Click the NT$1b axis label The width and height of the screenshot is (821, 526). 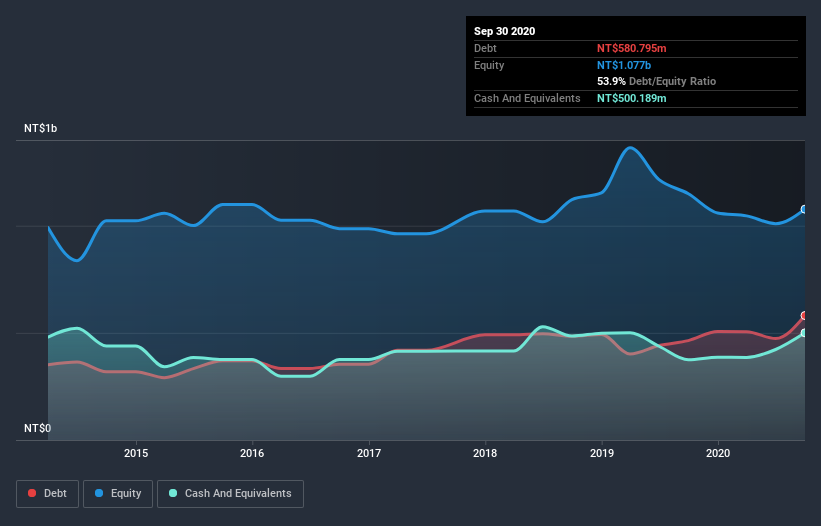click(40, 128)
